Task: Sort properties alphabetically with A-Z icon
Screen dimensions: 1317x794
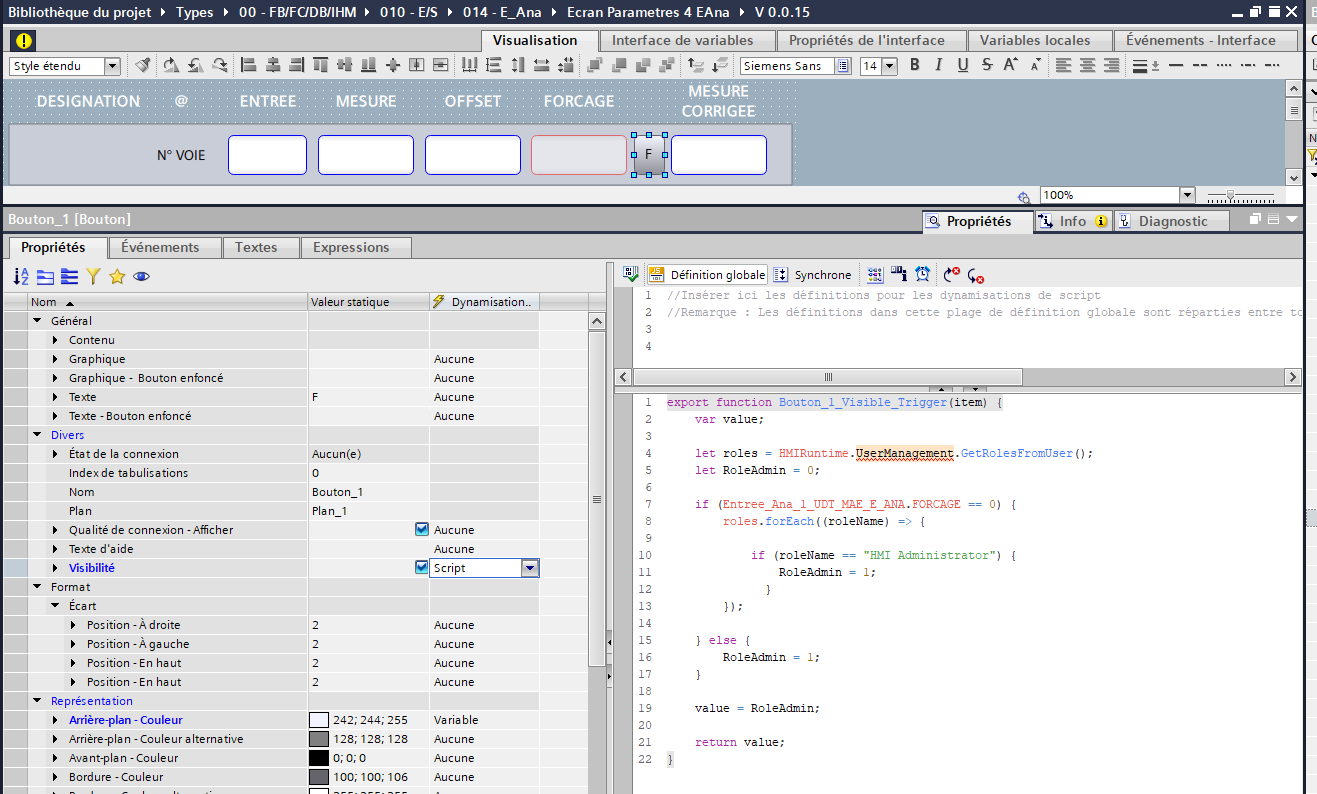Action: click(21, 277)
